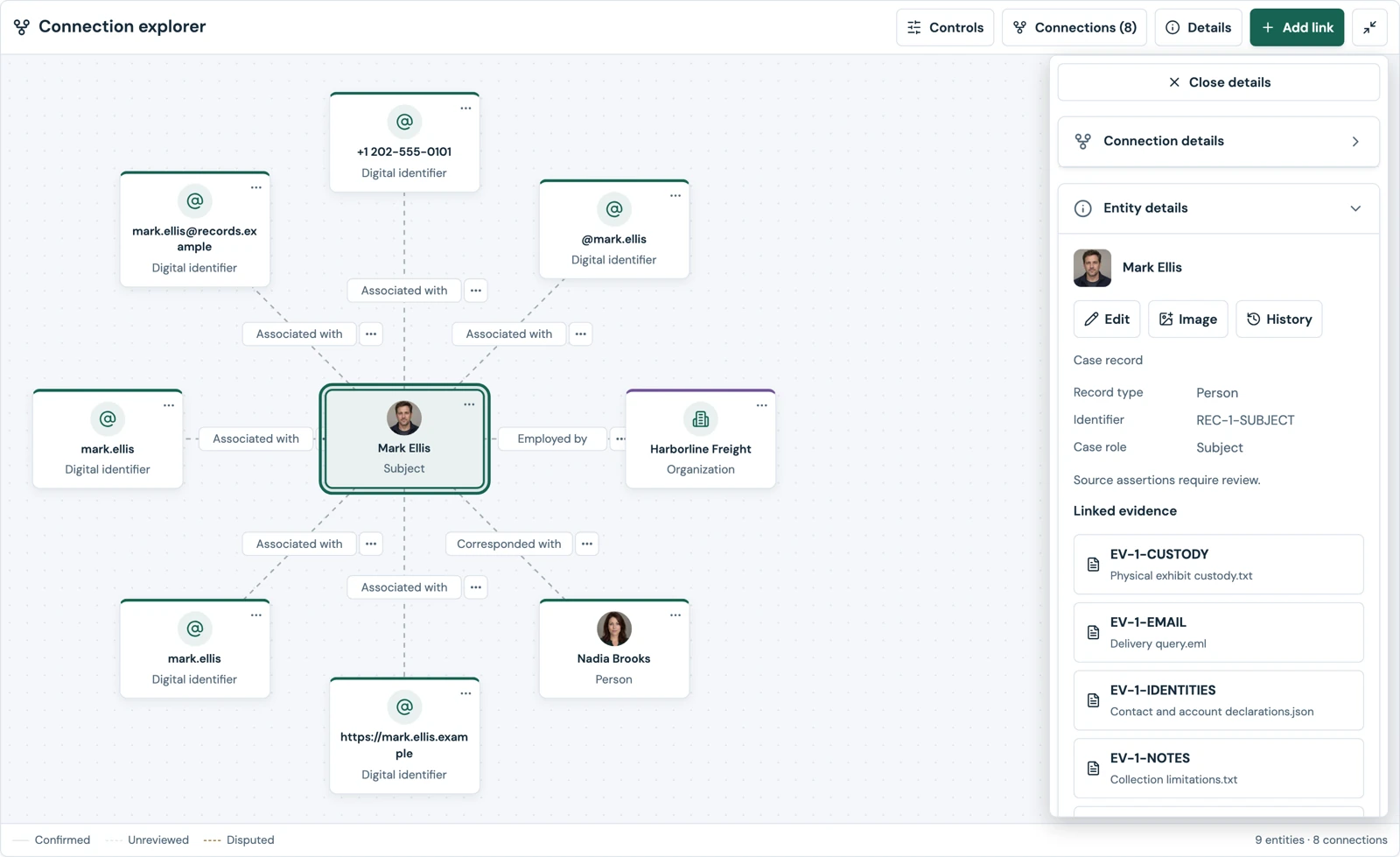Click Harborline Freight building icon
This screenshot has width=1400, height=857.
coord(701,419)
